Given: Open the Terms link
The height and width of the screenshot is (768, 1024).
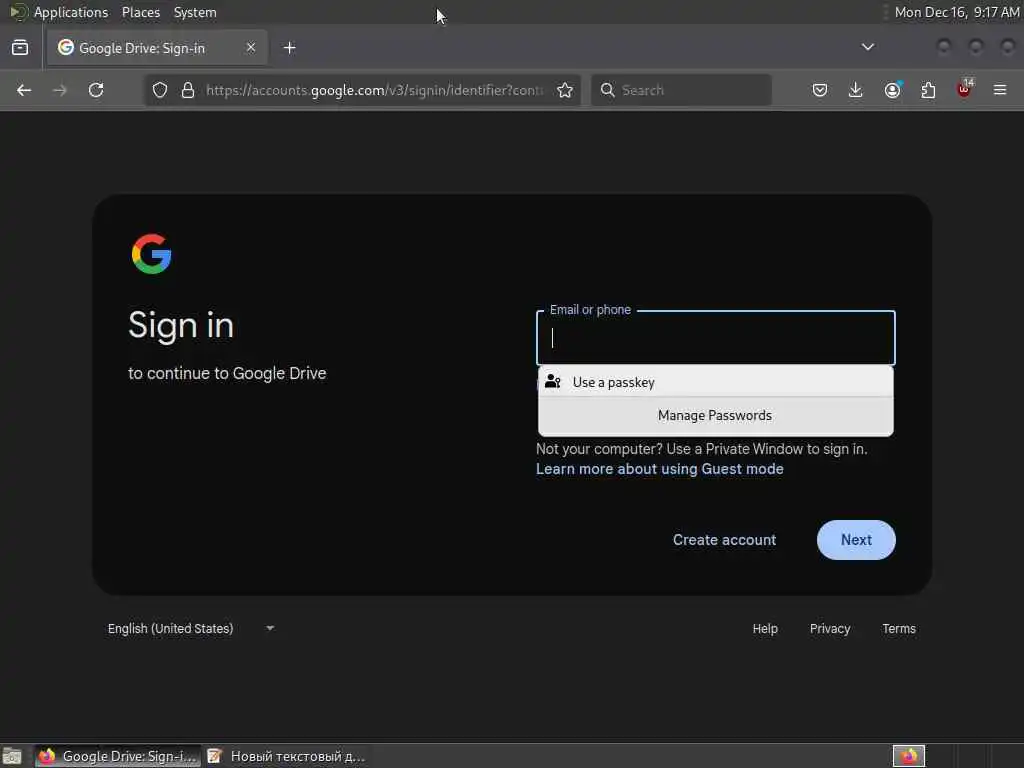Looking at the screenshot, I should click(899, 629).
